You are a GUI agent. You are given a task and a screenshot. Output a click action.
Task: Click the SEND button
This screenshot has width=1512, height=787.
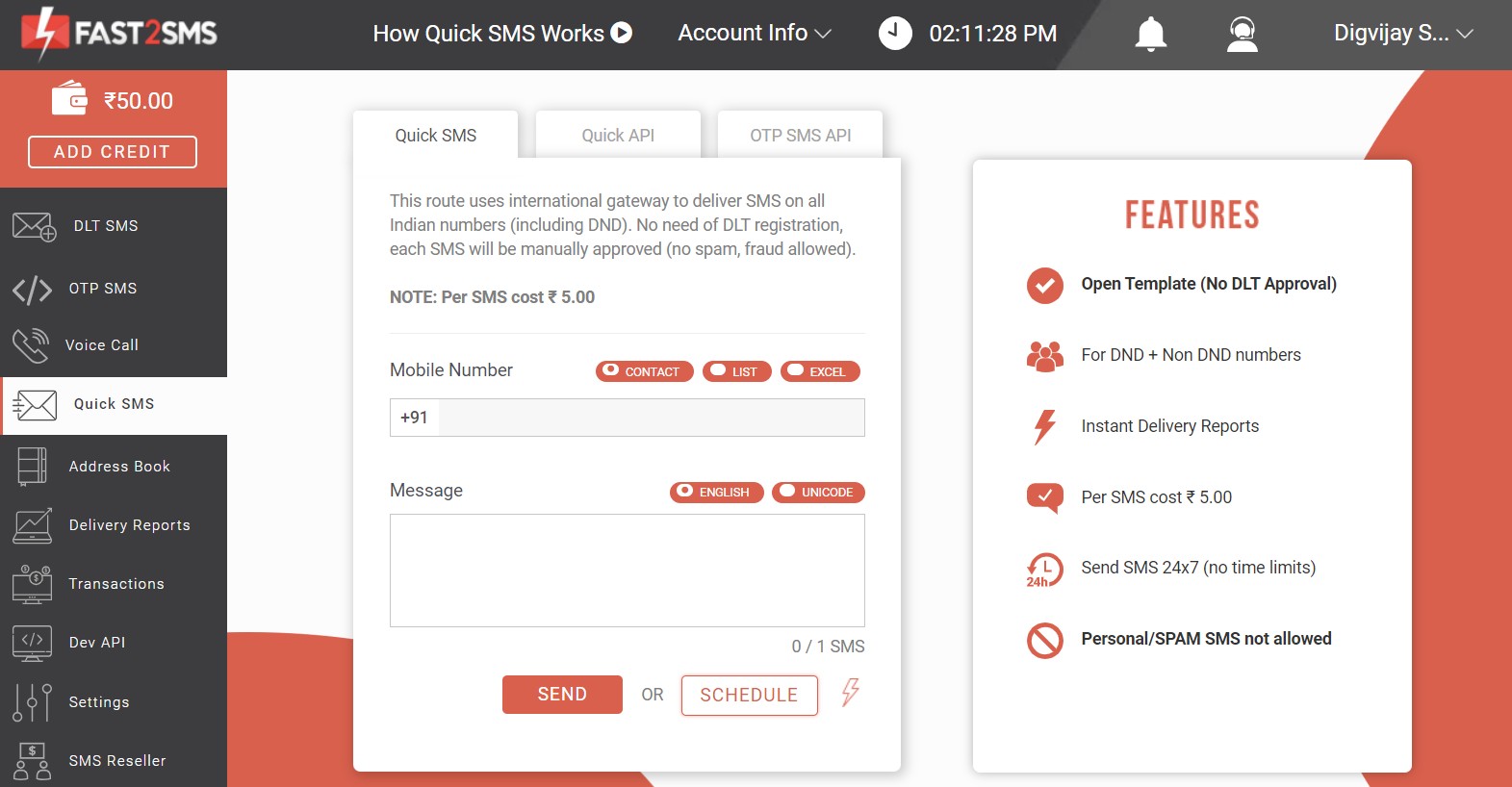click(x=562, y=695)
